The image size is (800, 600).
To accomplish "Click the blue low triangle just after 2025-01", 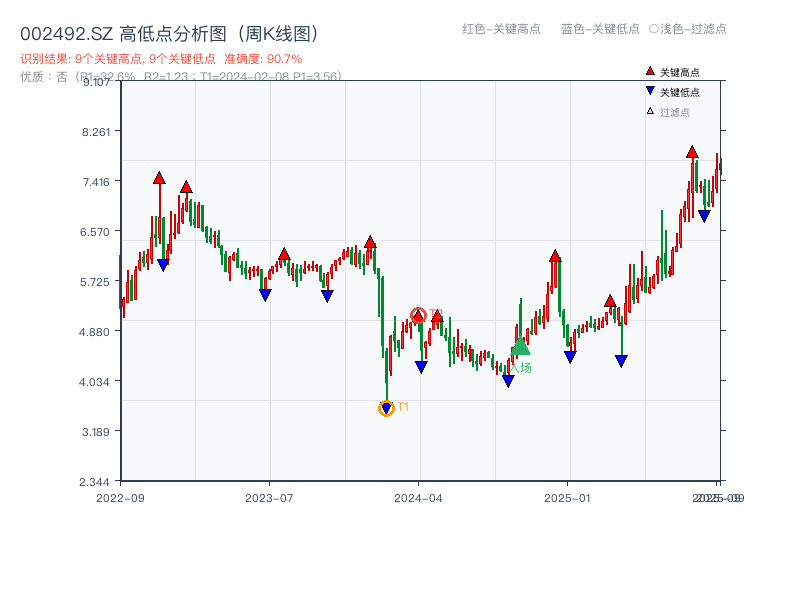I will coord(570,357).
